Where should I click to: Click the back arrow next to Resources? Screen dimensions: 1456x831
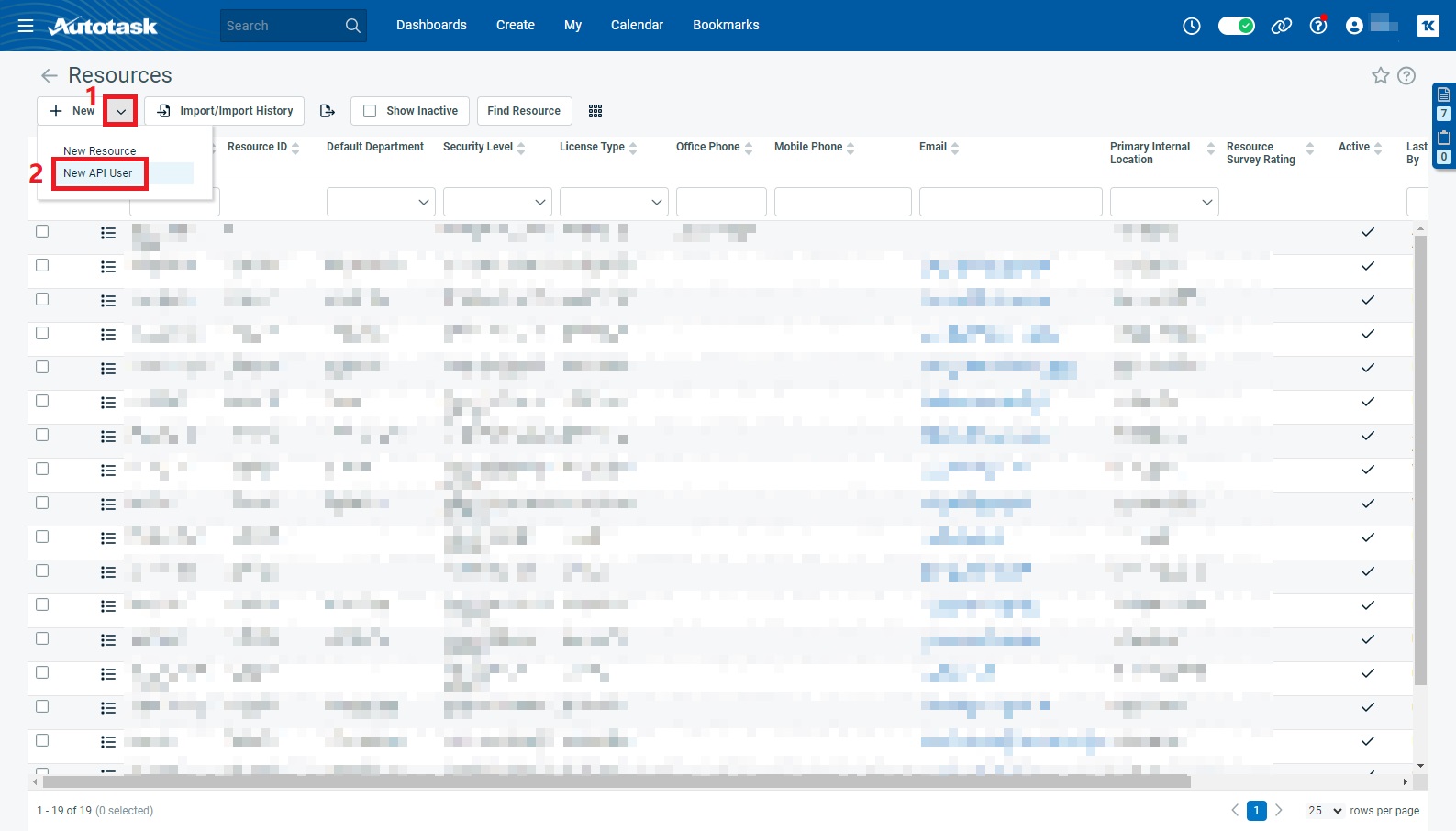(50, 76)
